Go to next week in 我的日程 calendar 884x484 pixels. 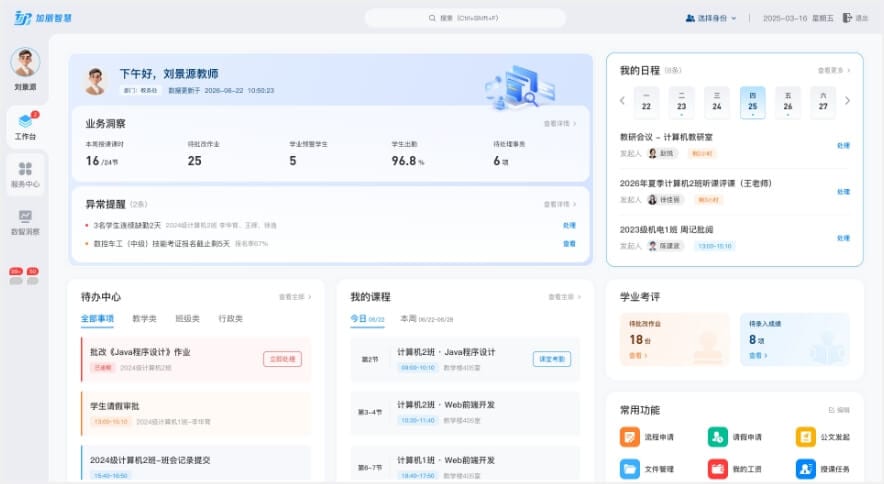[x=847, y=101]
